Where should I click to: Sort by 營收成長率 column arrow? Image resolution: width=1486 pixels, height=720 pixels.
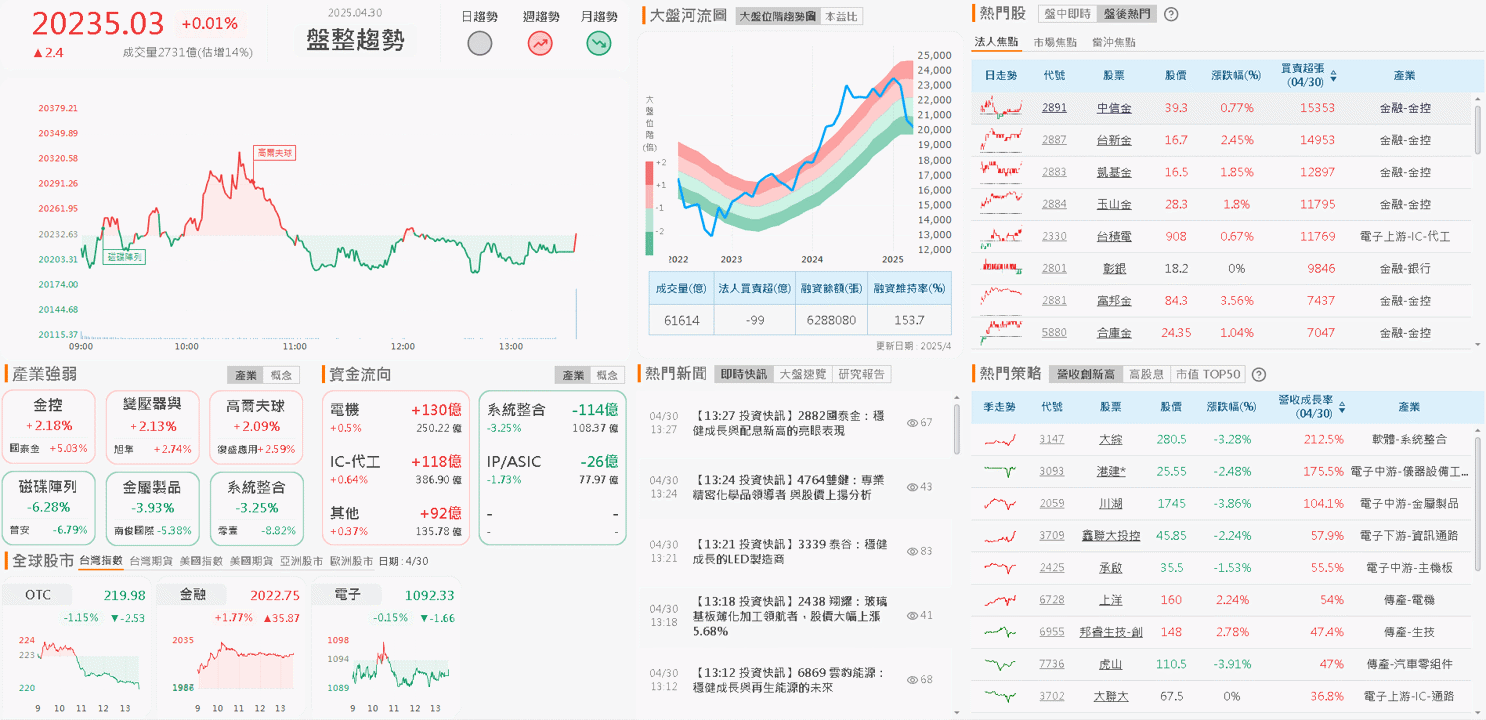coord(1341,407)
